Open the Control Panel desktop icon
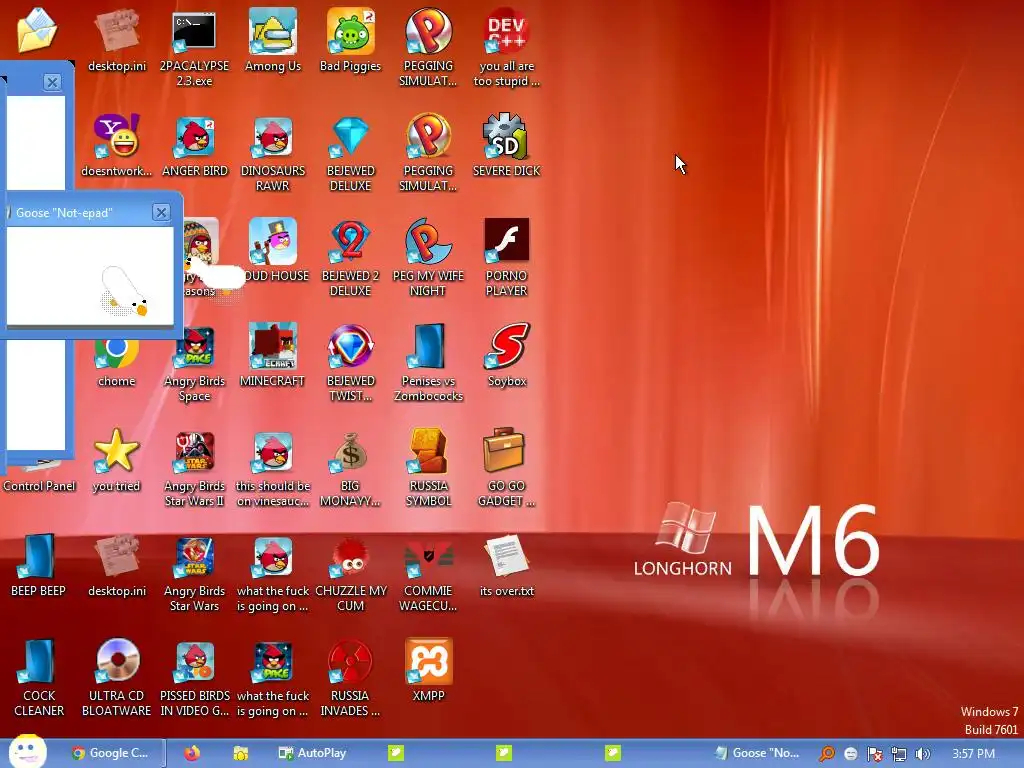The width and height of the screenshot is (1024, 768). point(39,485)
